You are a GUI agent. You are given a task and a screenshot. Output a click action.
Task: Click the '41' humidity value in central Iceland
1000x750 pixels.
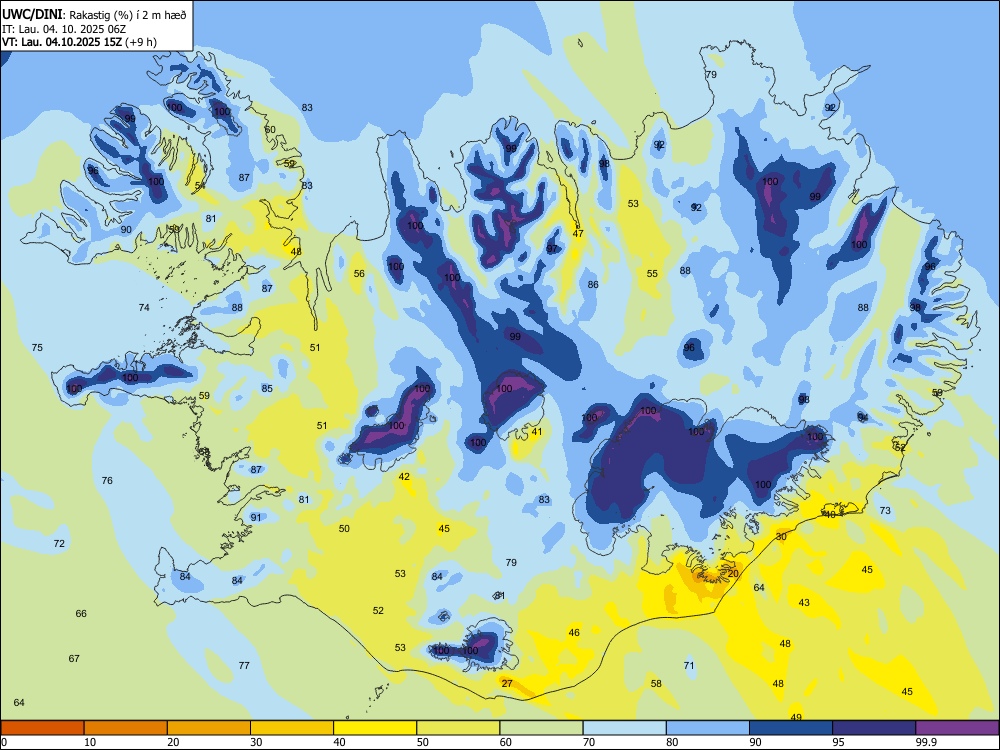click(537, 432)
